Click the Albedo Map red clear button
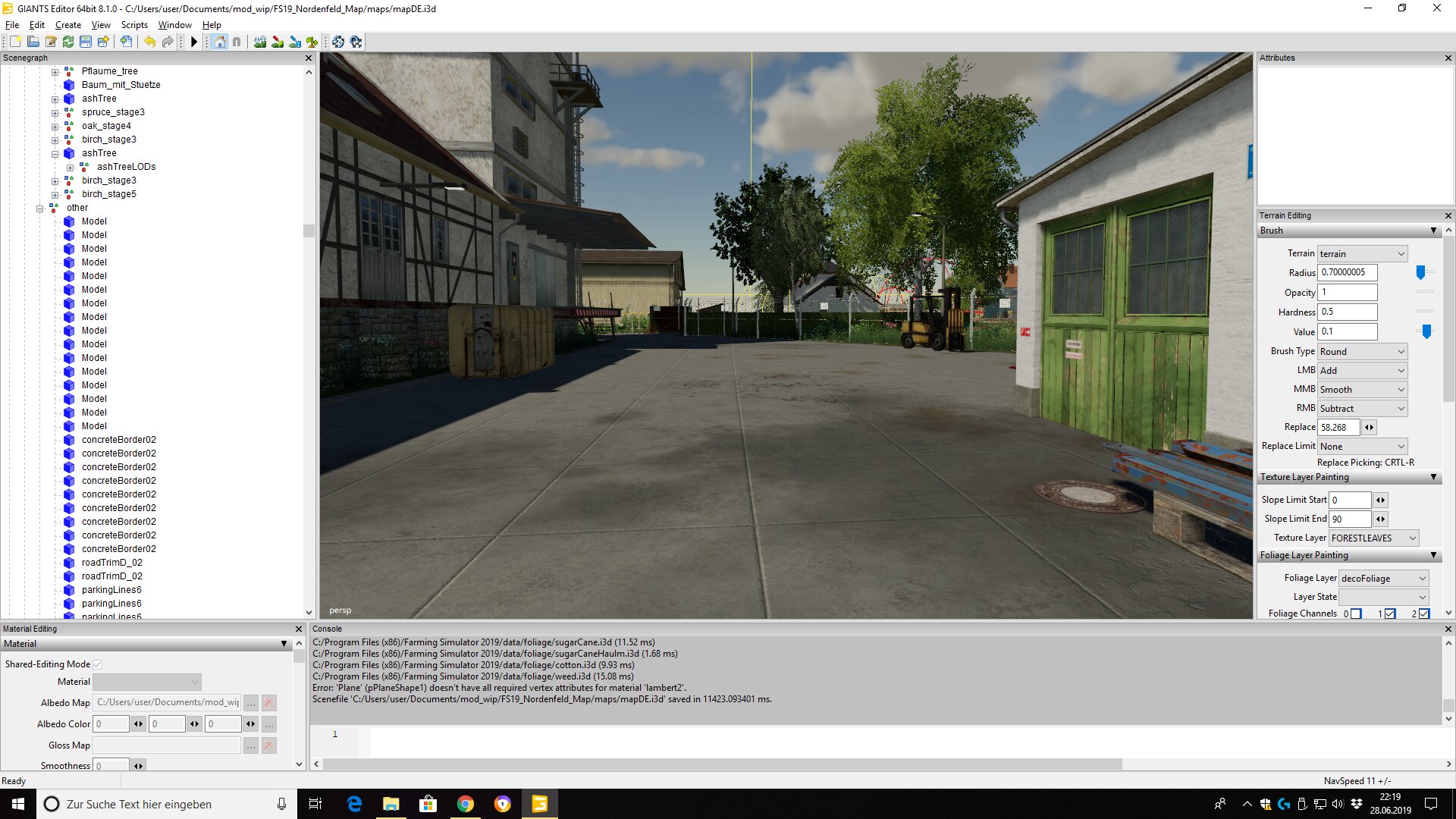 tap(268, 703)
